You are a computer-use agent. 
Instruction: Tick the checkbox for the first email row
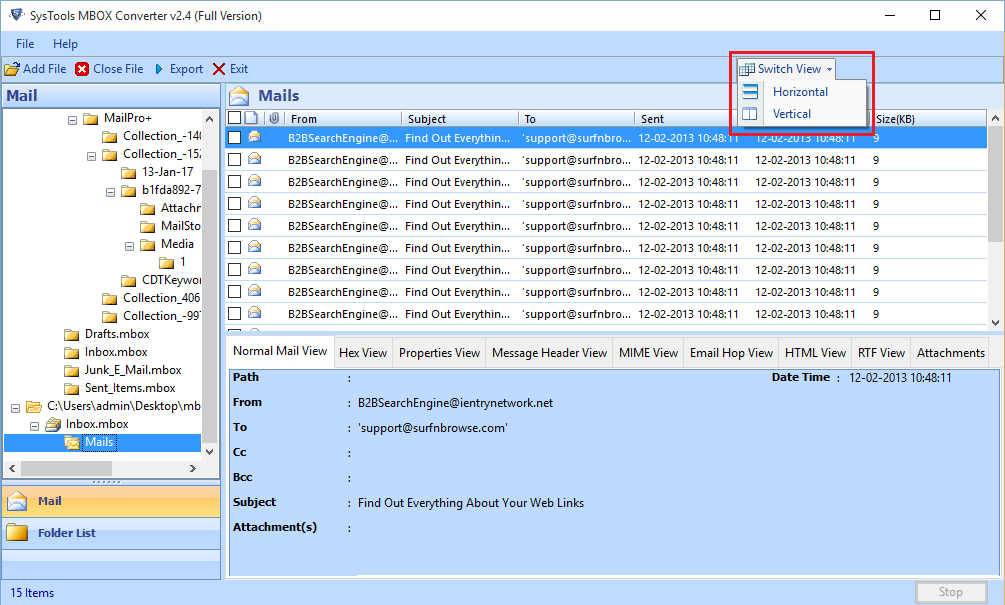click(x=234, y=137)
